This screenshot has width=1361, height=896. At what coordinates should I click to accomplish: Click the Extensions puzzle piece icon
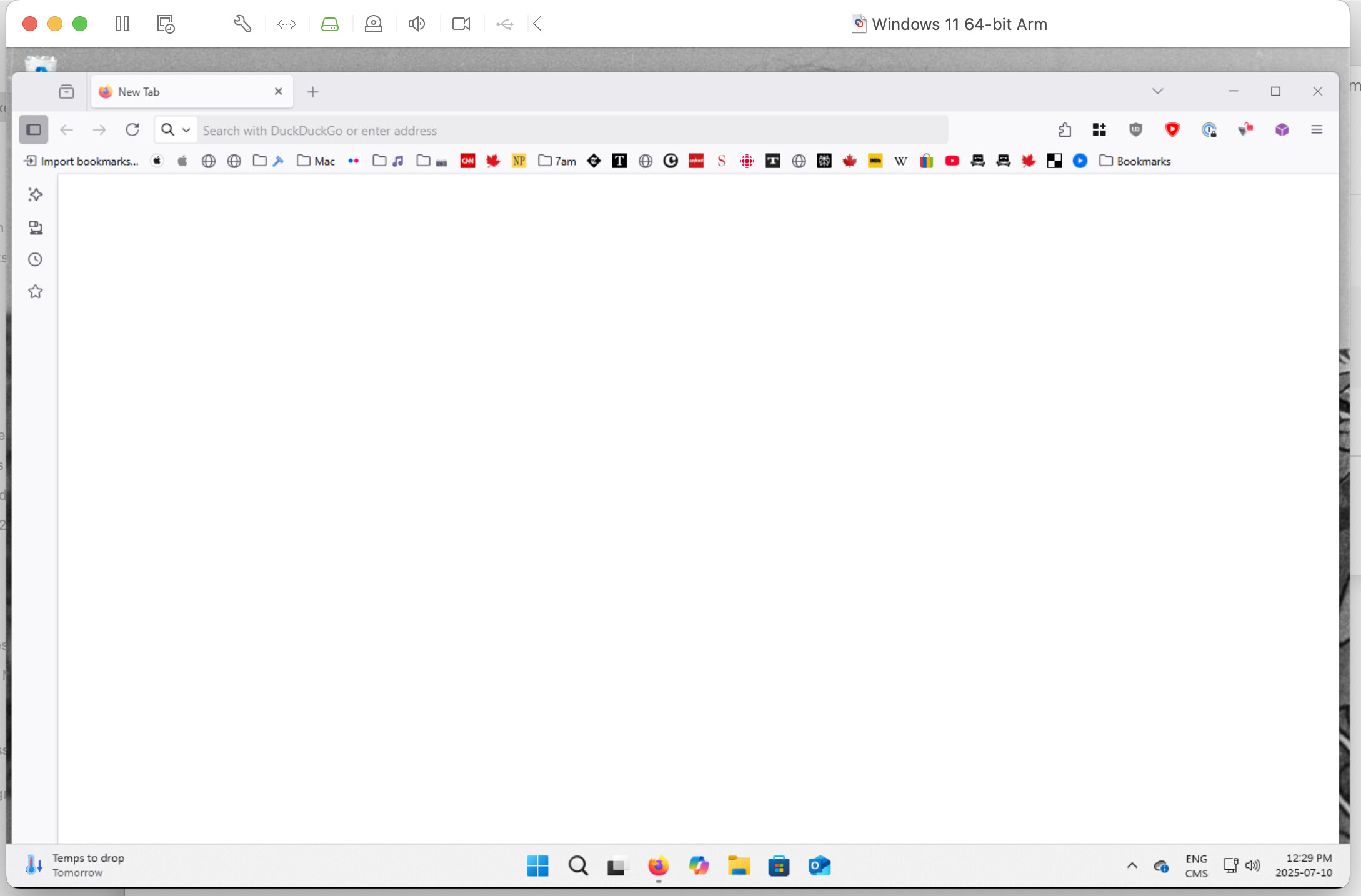[x=1065, y=130]
